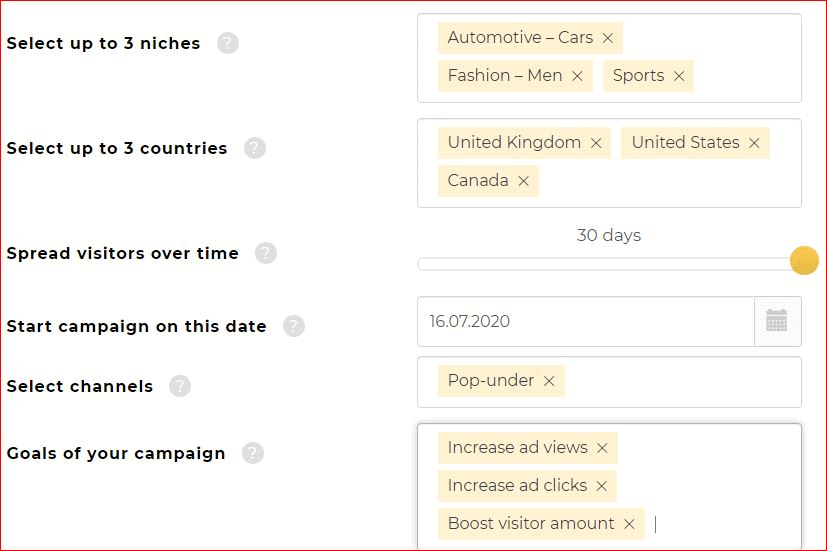Click the 30 days slider handle

pos(804,260)
